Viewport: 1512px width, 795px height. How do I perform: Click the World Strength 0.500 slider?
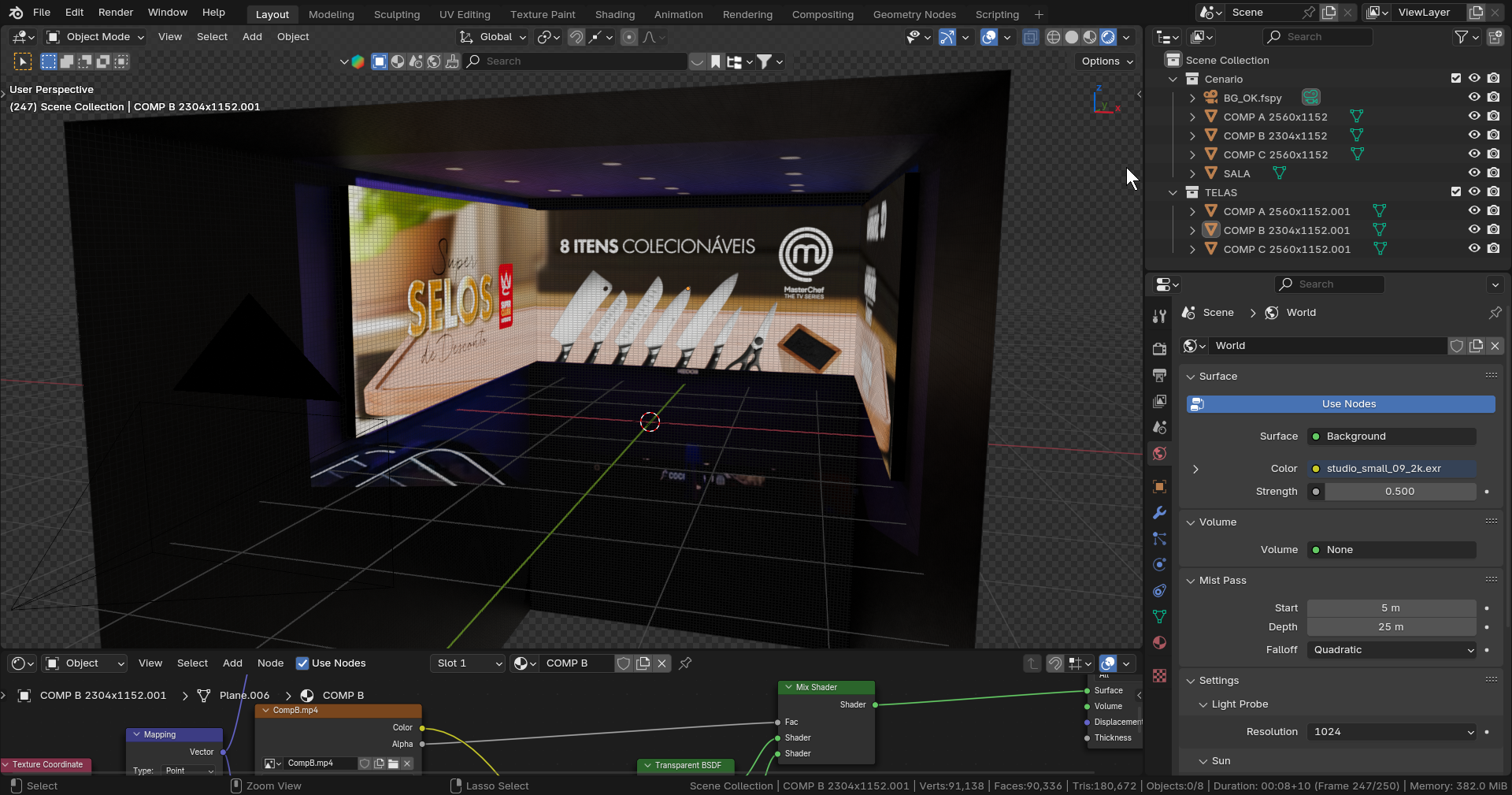pyautogui.click(x=1399, y=492)
